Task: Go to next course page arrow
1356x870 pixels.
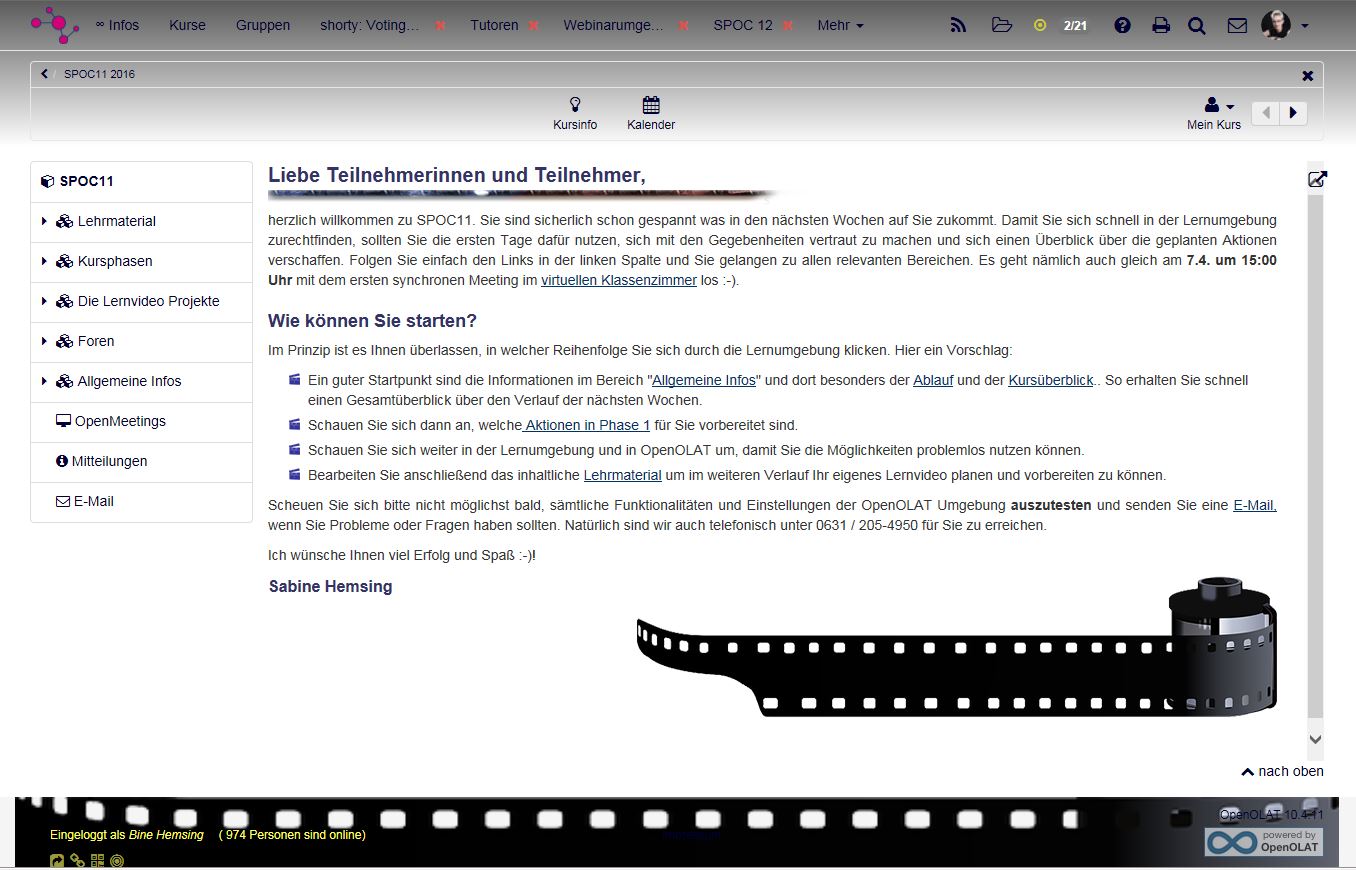Action: pos(1293,113)
